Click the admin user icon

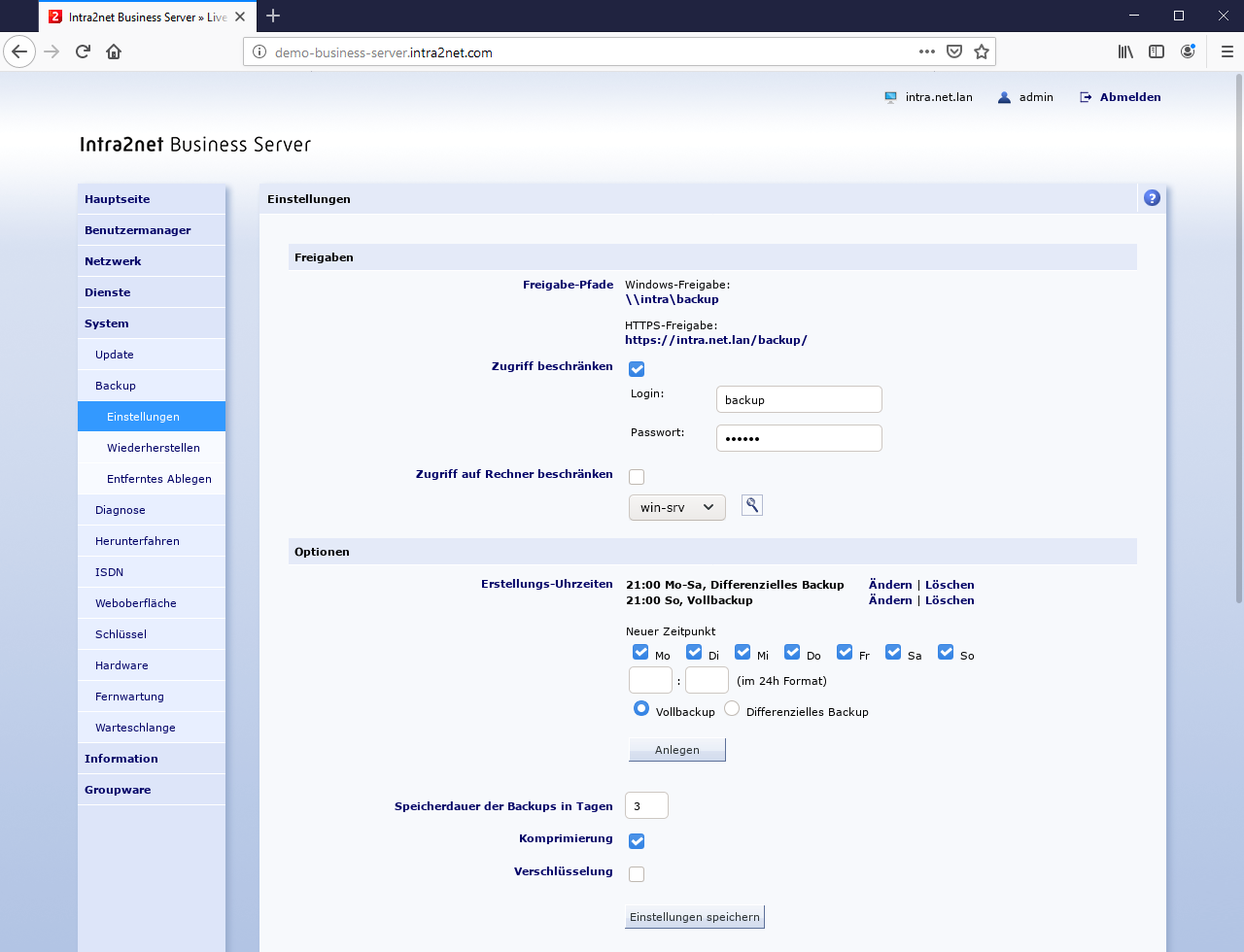tap(1004, 97)
